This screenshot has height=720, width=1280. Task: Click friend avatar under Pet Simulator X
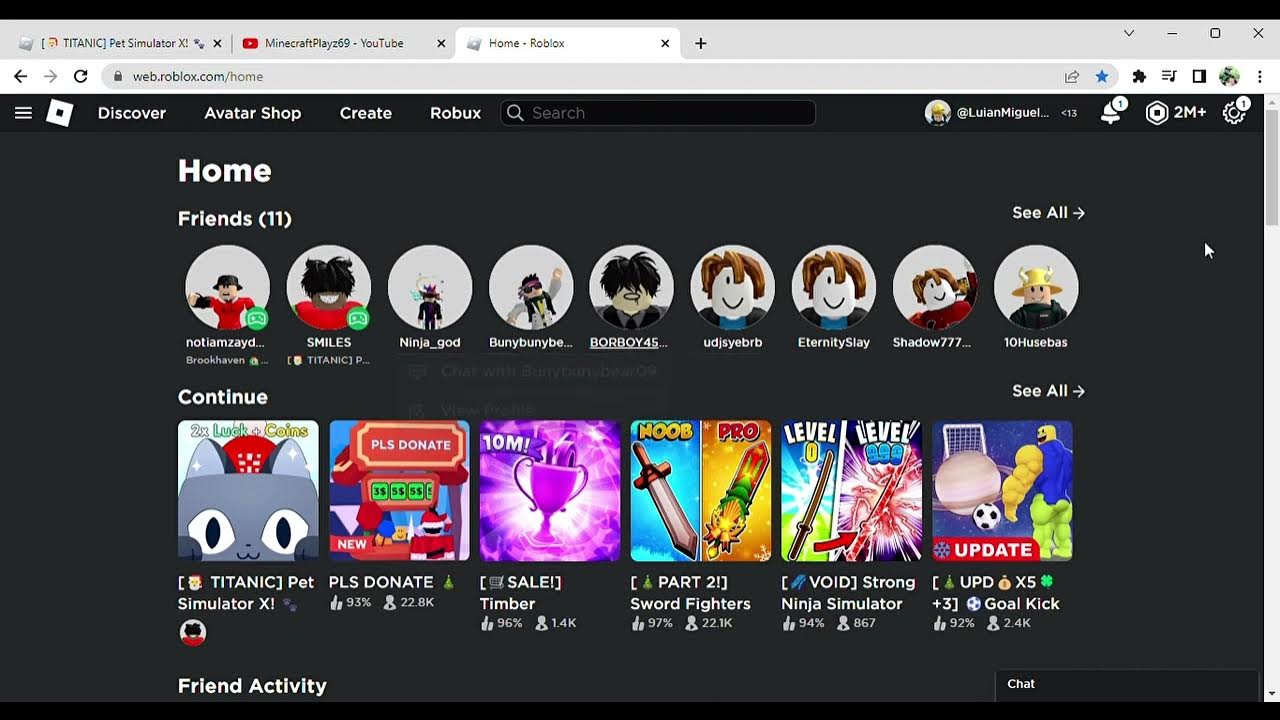[193, 632]
